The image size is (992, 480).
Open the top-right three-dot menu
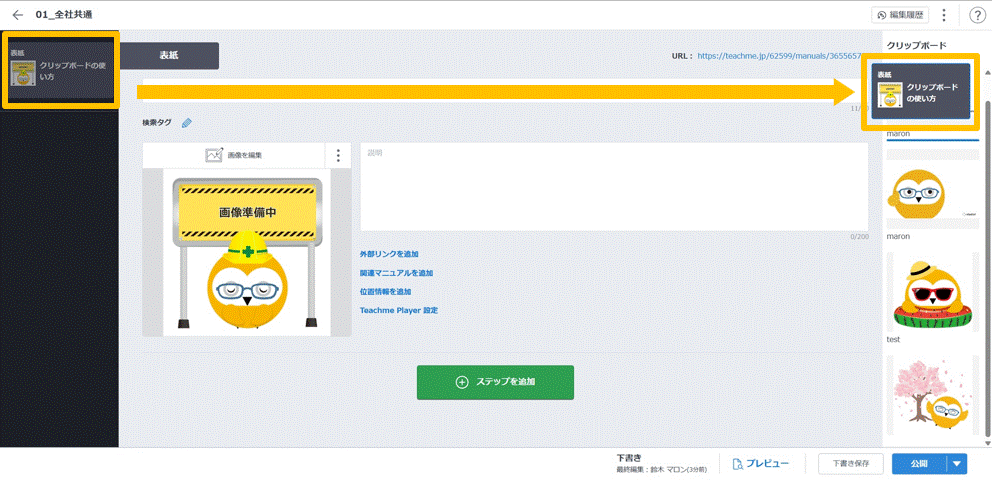pos(944,15)
